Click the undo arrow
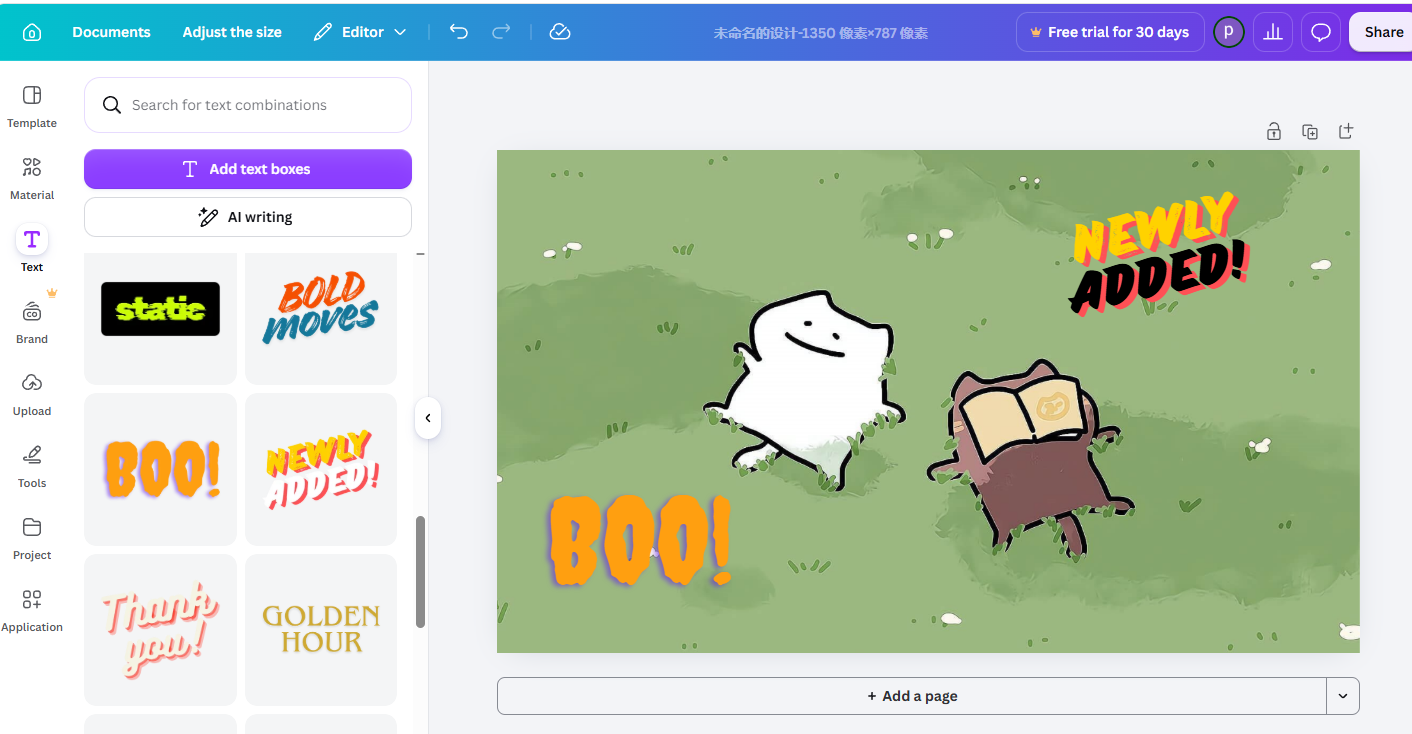Screen dimensions: 1412x734 pyautogui.click(x=459, y=32)
